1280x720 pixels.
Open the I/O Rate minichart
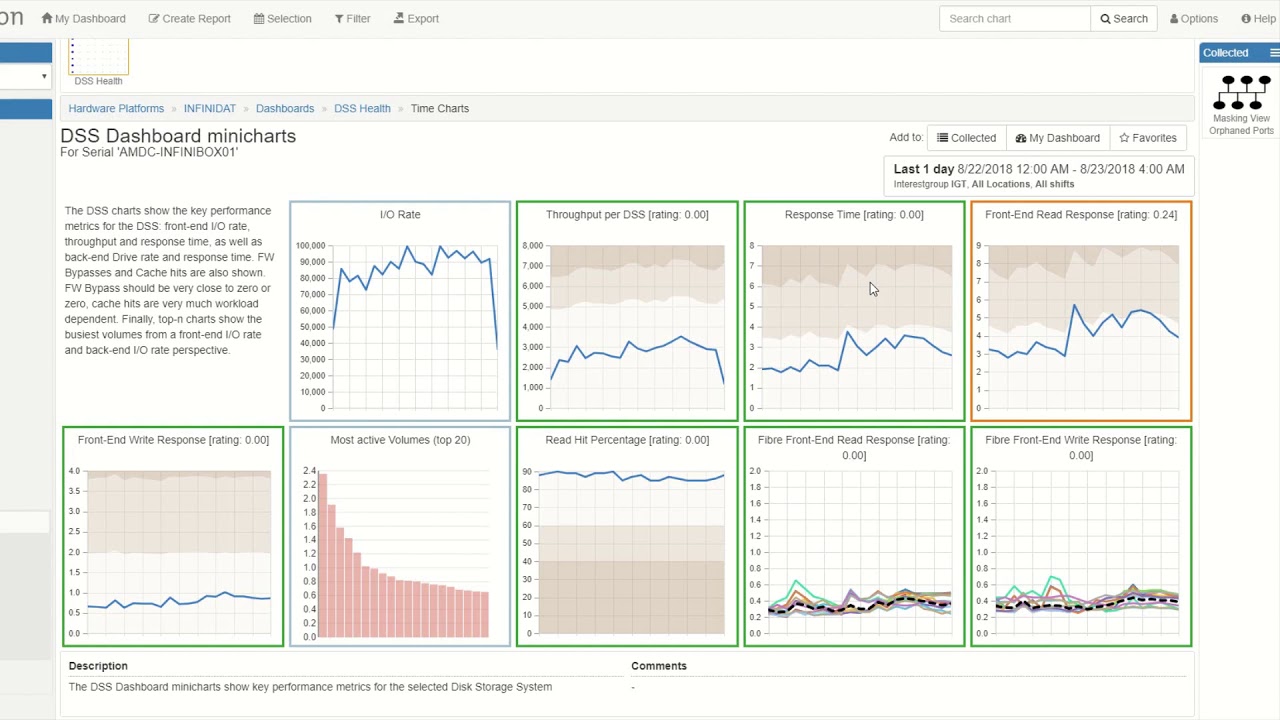400,311
